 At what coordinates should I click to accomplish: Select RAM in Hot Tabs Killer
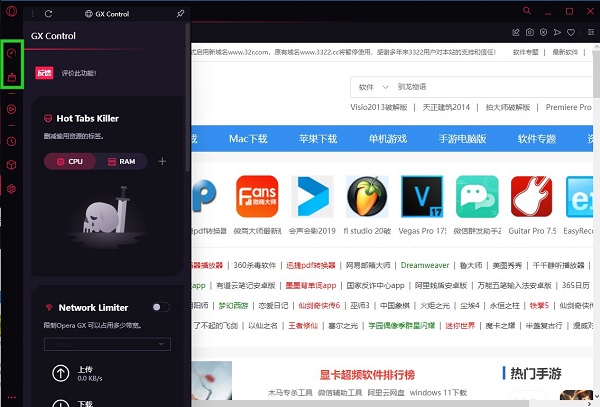[x=121, y=161]
